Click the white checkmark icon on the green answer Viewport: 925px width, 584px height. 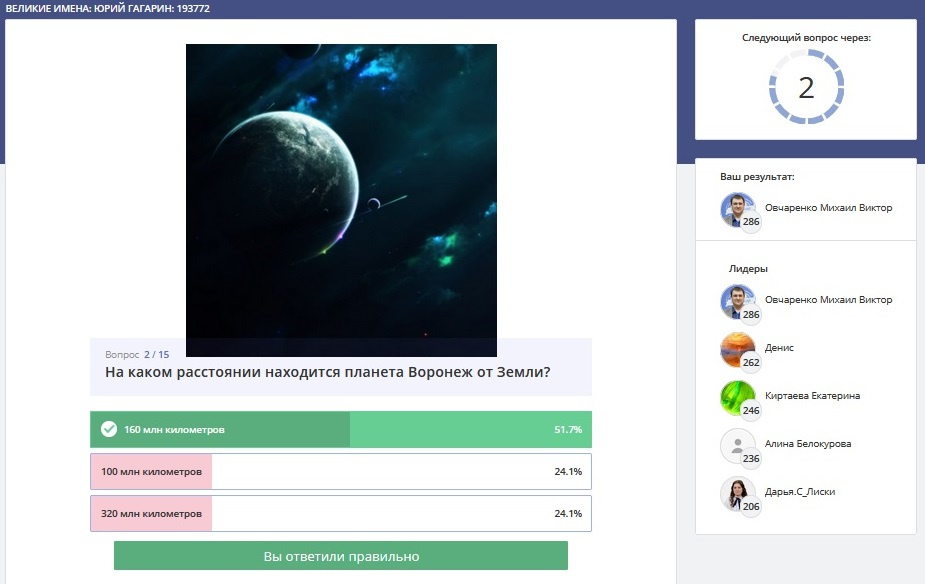[x=109, y=429]
